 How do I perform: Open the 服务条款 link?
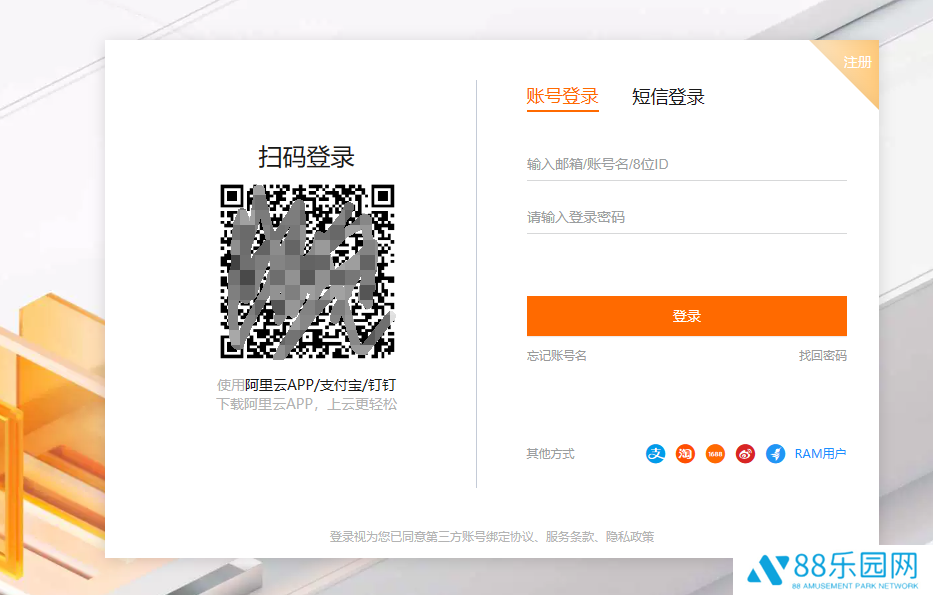coord(570,537)
